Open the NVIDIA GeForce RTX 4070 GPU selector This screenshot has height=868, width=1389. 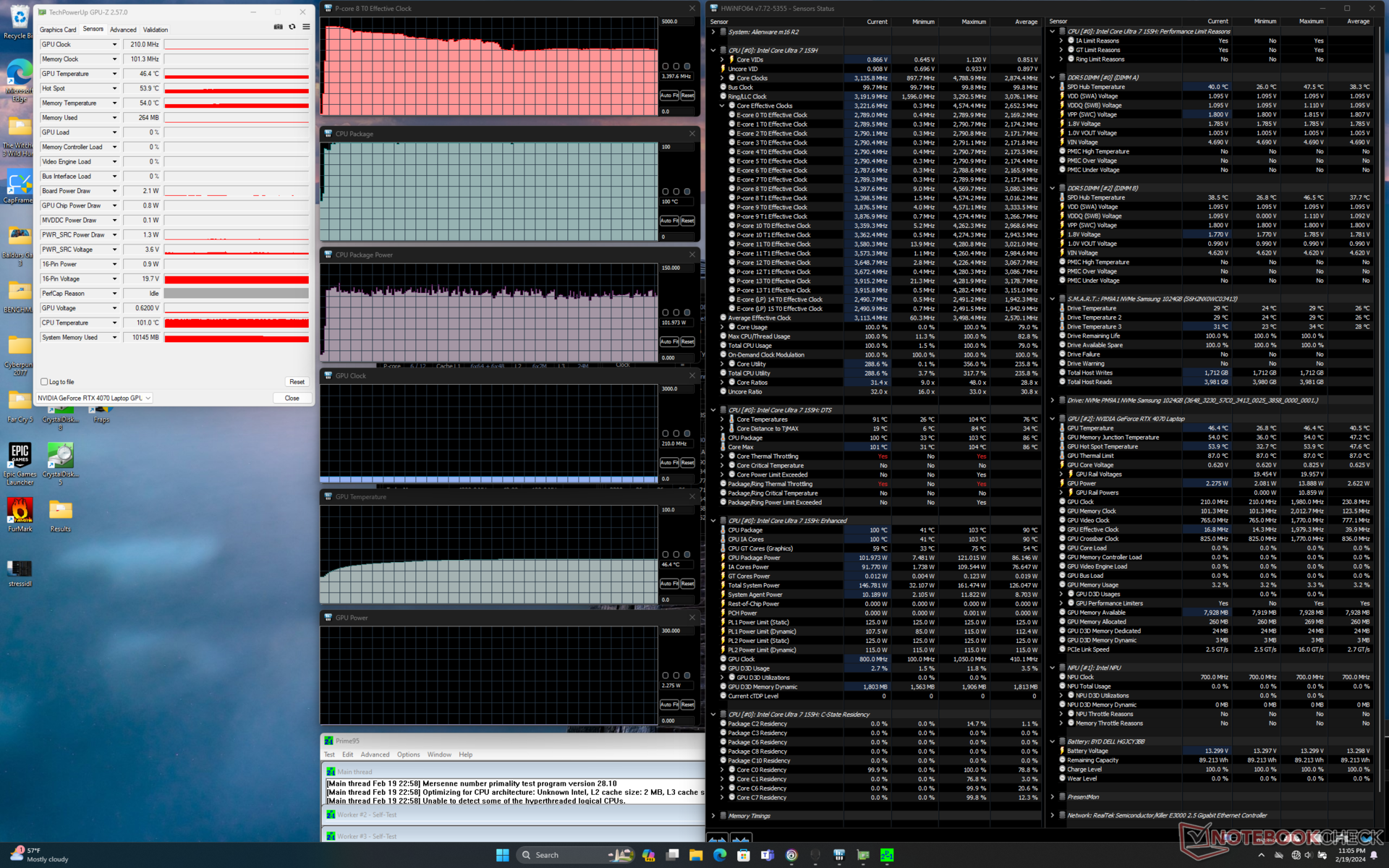[94, 398]
